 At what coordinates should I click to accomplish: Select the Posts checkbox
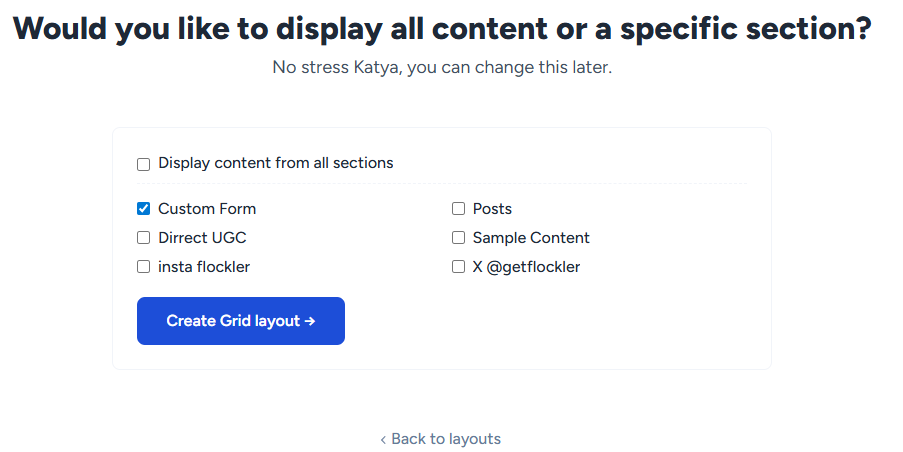click(x=458, y=209)
